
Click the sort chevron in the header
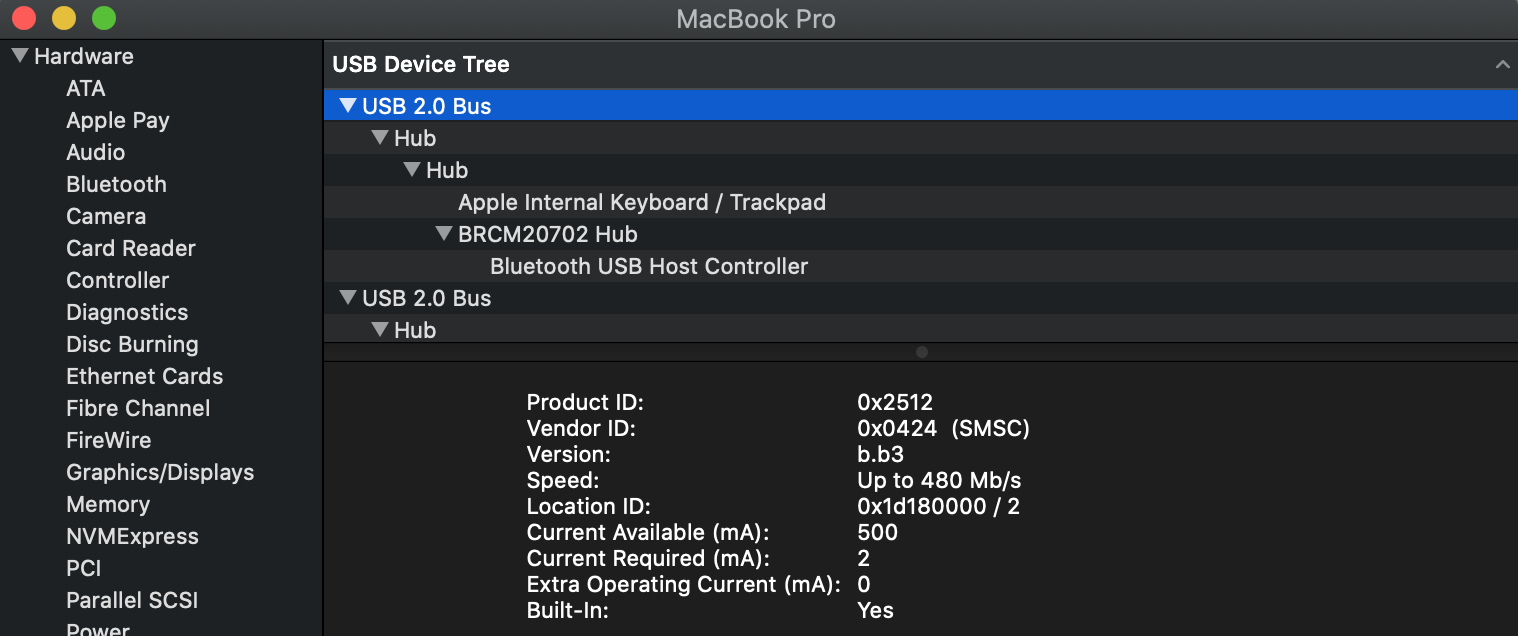1501,64
